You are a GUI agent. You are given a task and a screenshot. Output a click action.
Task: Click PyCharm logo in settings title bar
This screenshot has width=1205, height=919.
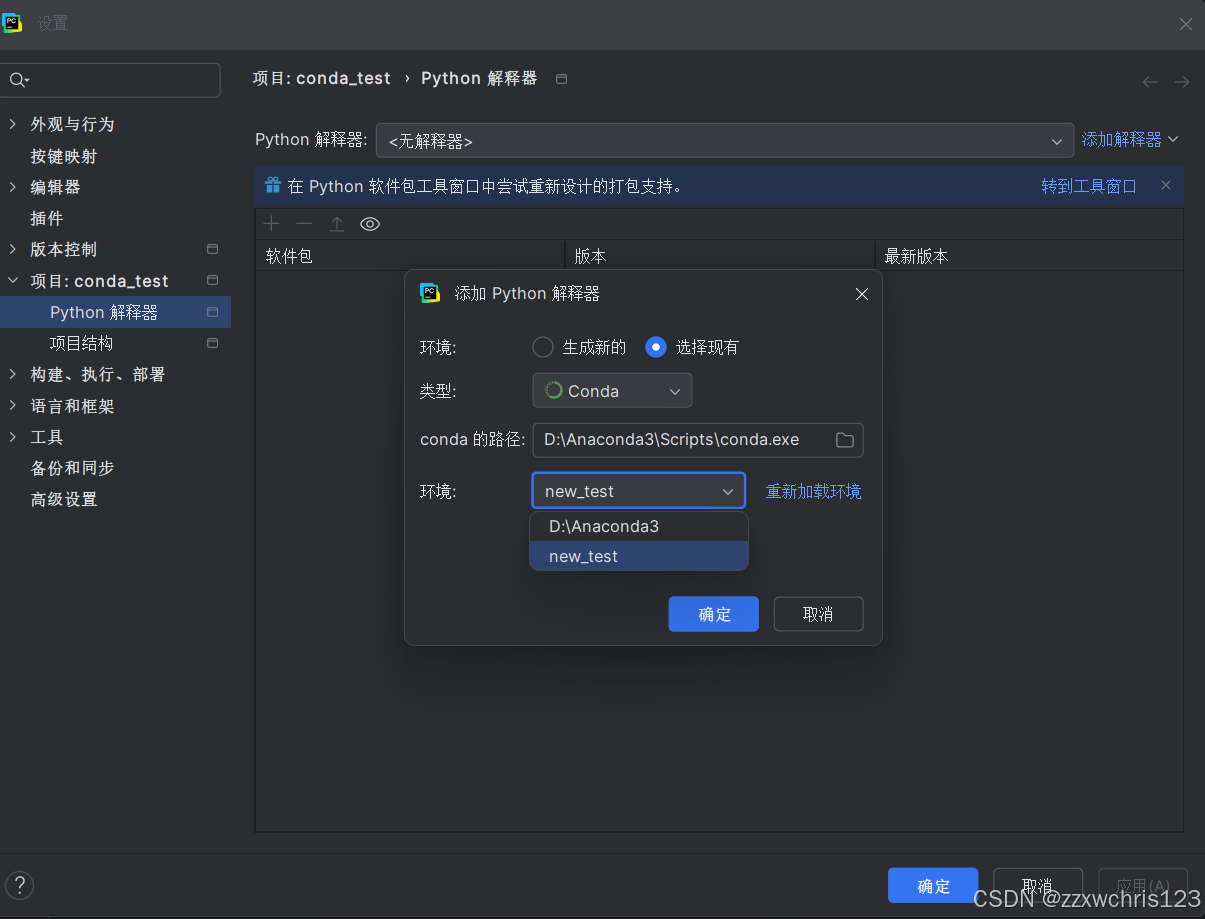pyautogui.click(x=13, y=23)
